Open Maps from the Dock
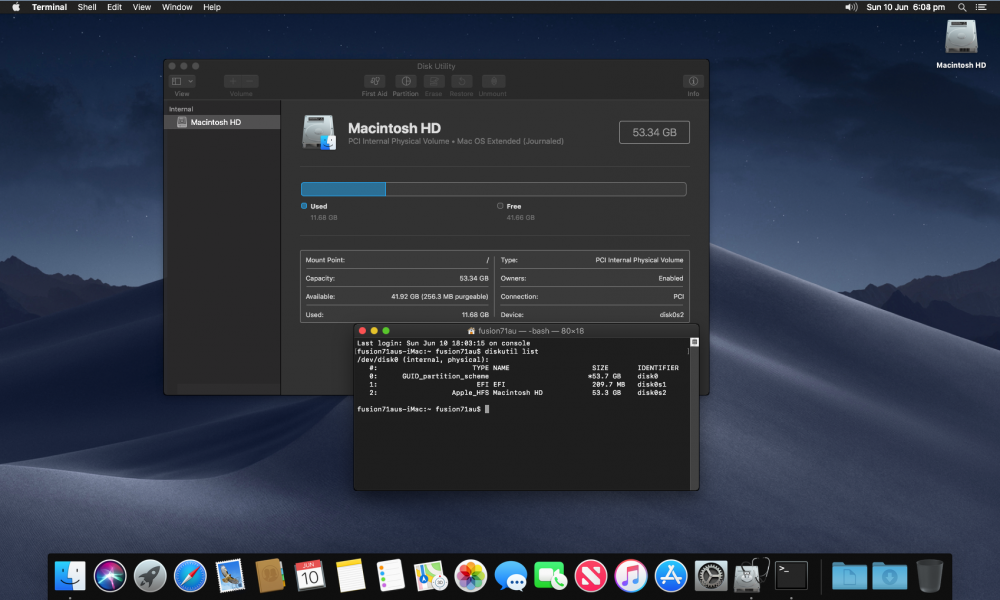Screen dimensions: 1000x600 click(x=430, y=576)
